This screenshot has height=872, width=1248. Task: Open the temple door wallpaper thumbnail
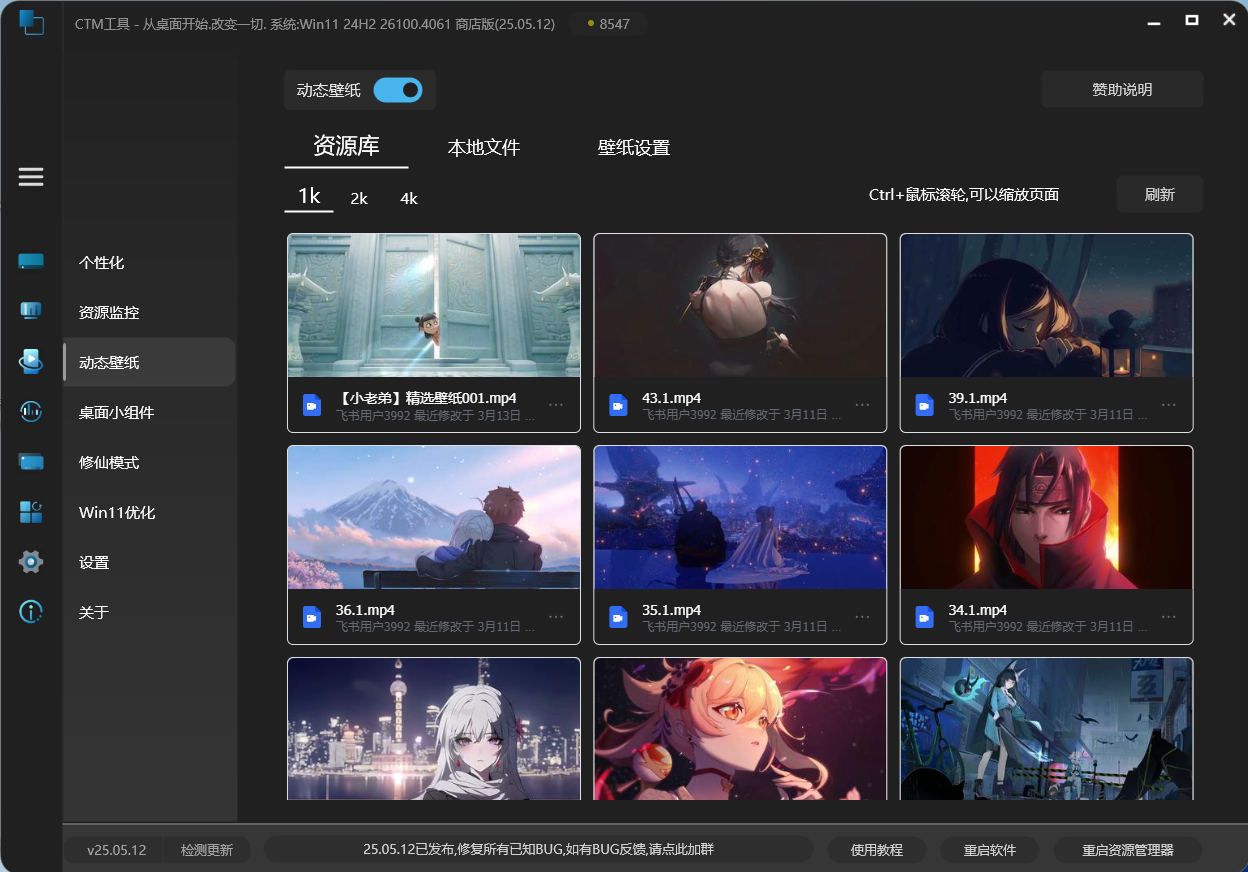click(434, 306)
